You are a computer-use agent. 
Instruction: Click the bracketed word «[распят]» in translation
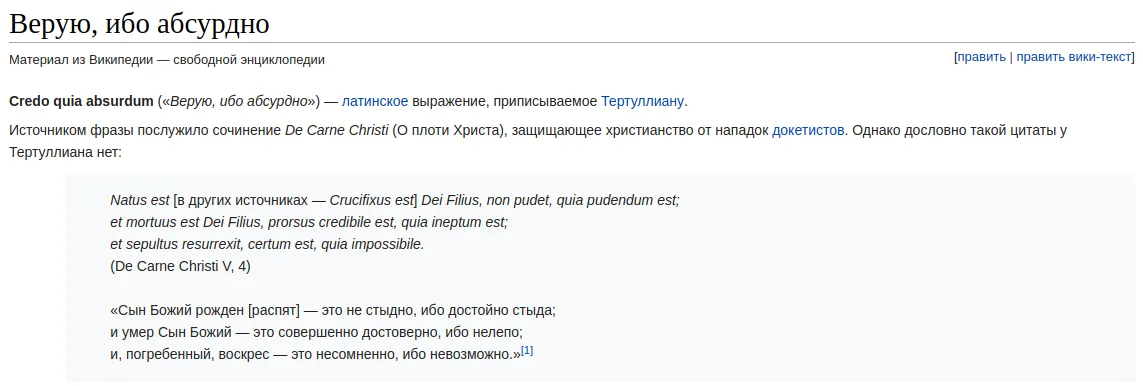click(274, 310)
